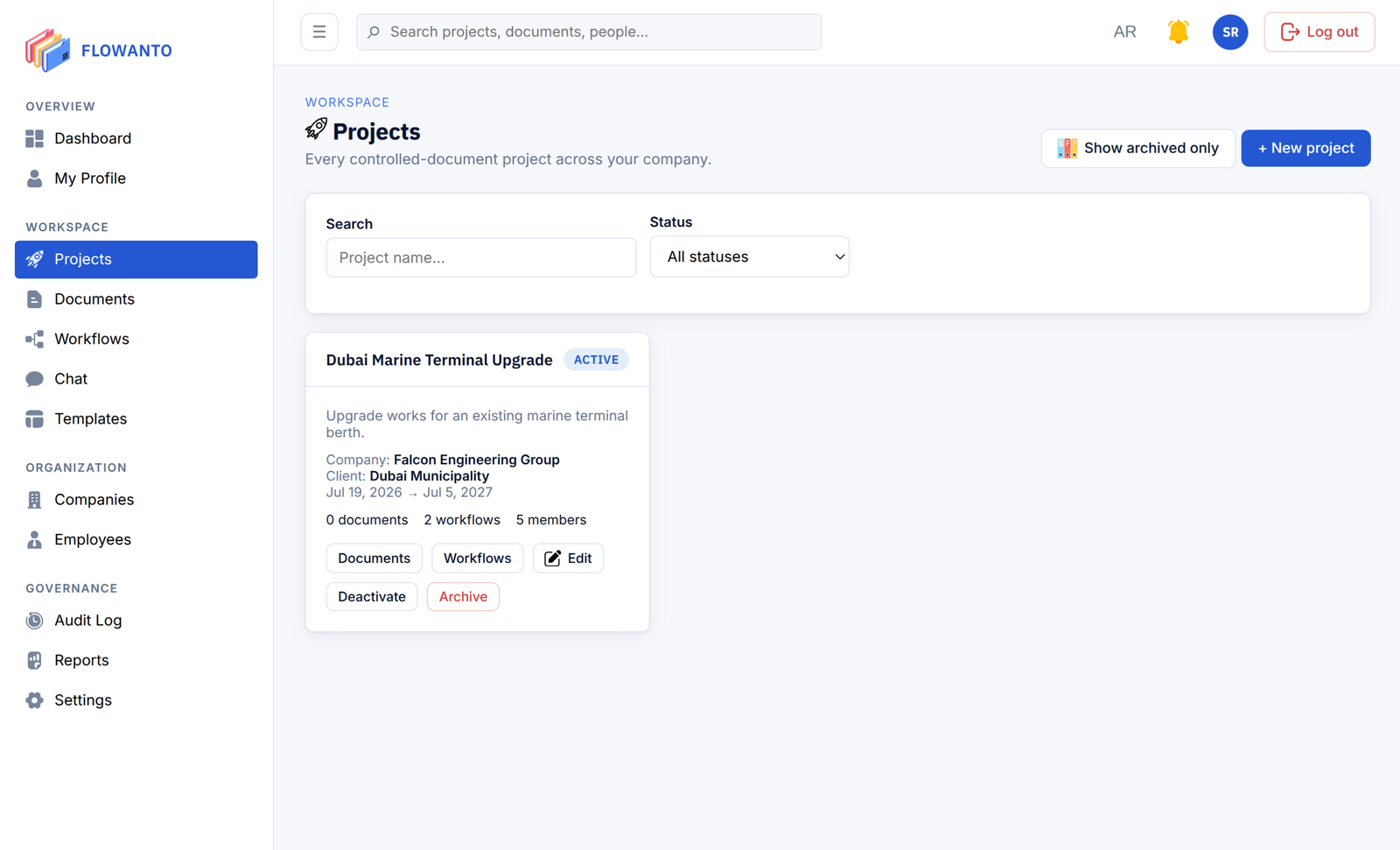The image size is (1400, 850).
Task: Open the Audit Log menu item
Action: [136, 621]
